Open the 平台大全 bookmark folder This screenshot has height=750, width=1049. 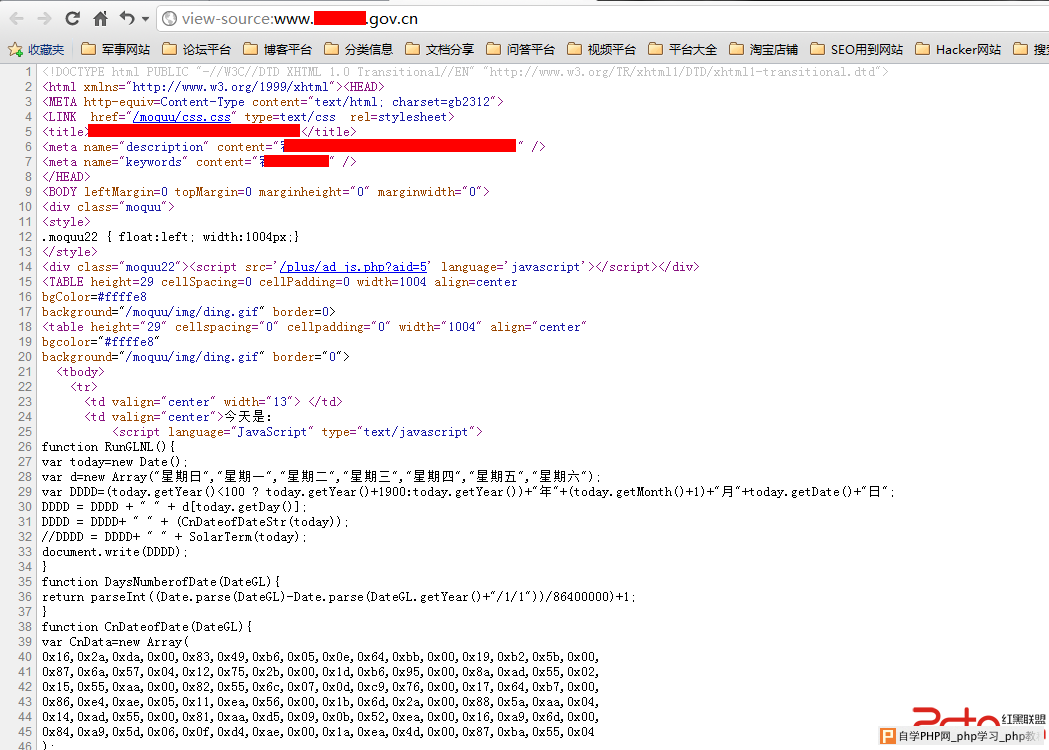[x=682, y=50]
